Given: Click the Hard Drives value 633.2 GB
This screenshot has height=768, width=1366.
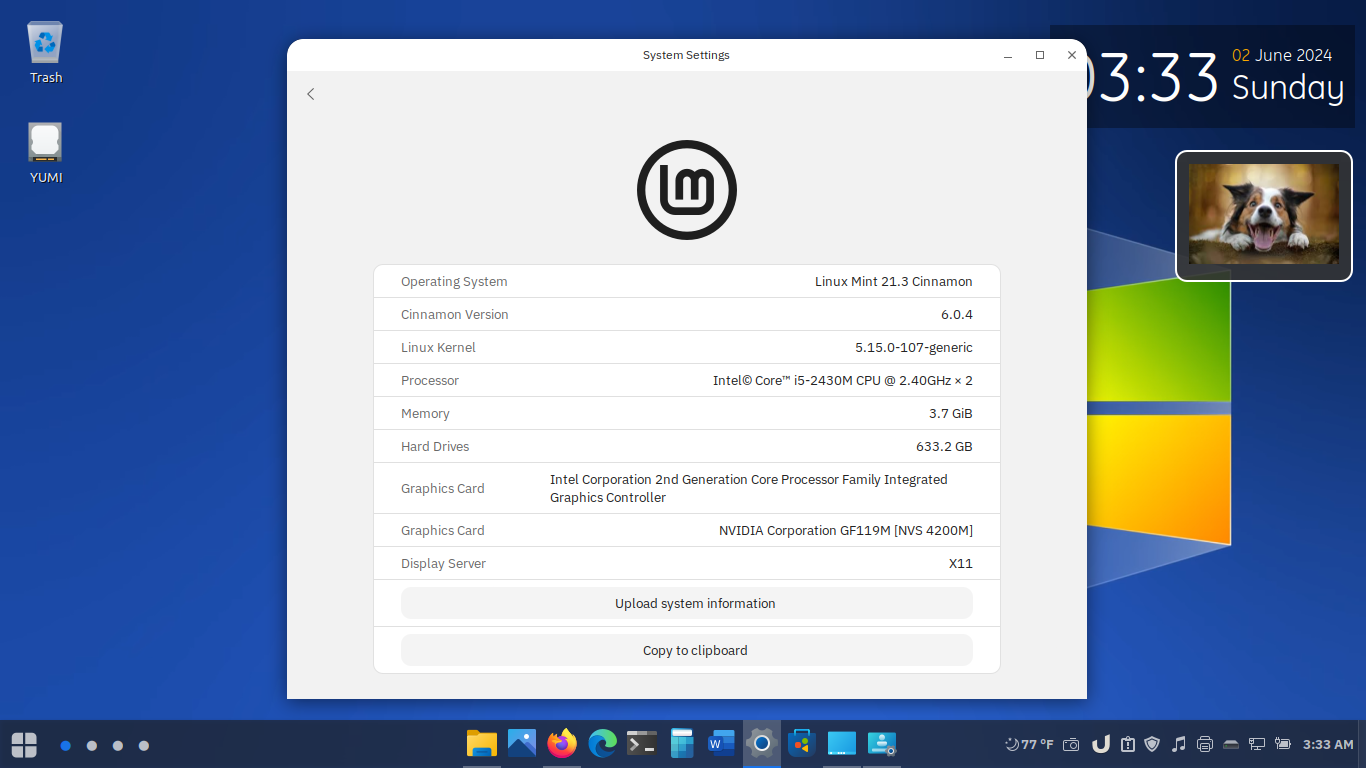Looking at the screenshot, I should [x=945, y=446].
